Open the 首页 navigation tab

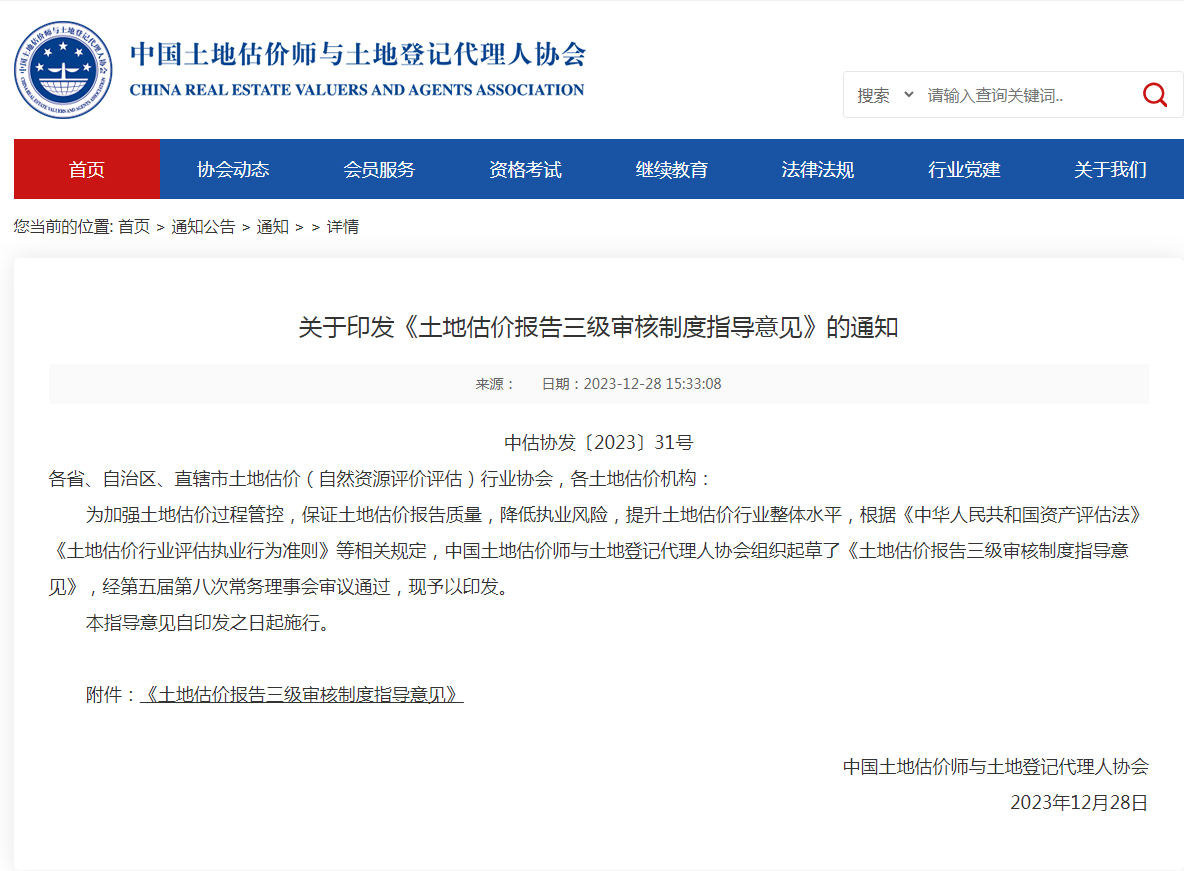point(87,169)
